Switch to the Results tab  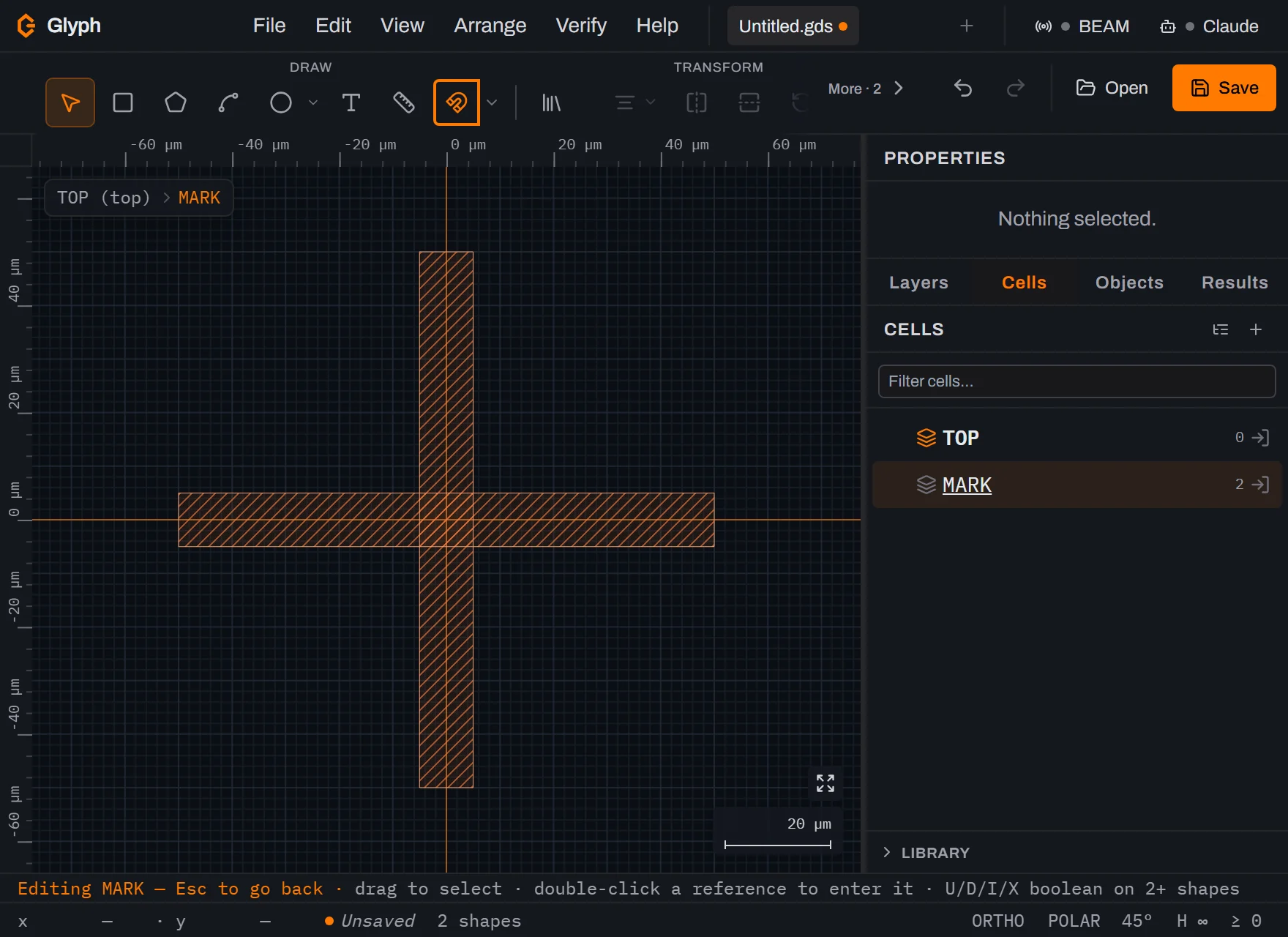click(x=1235, y=283)
